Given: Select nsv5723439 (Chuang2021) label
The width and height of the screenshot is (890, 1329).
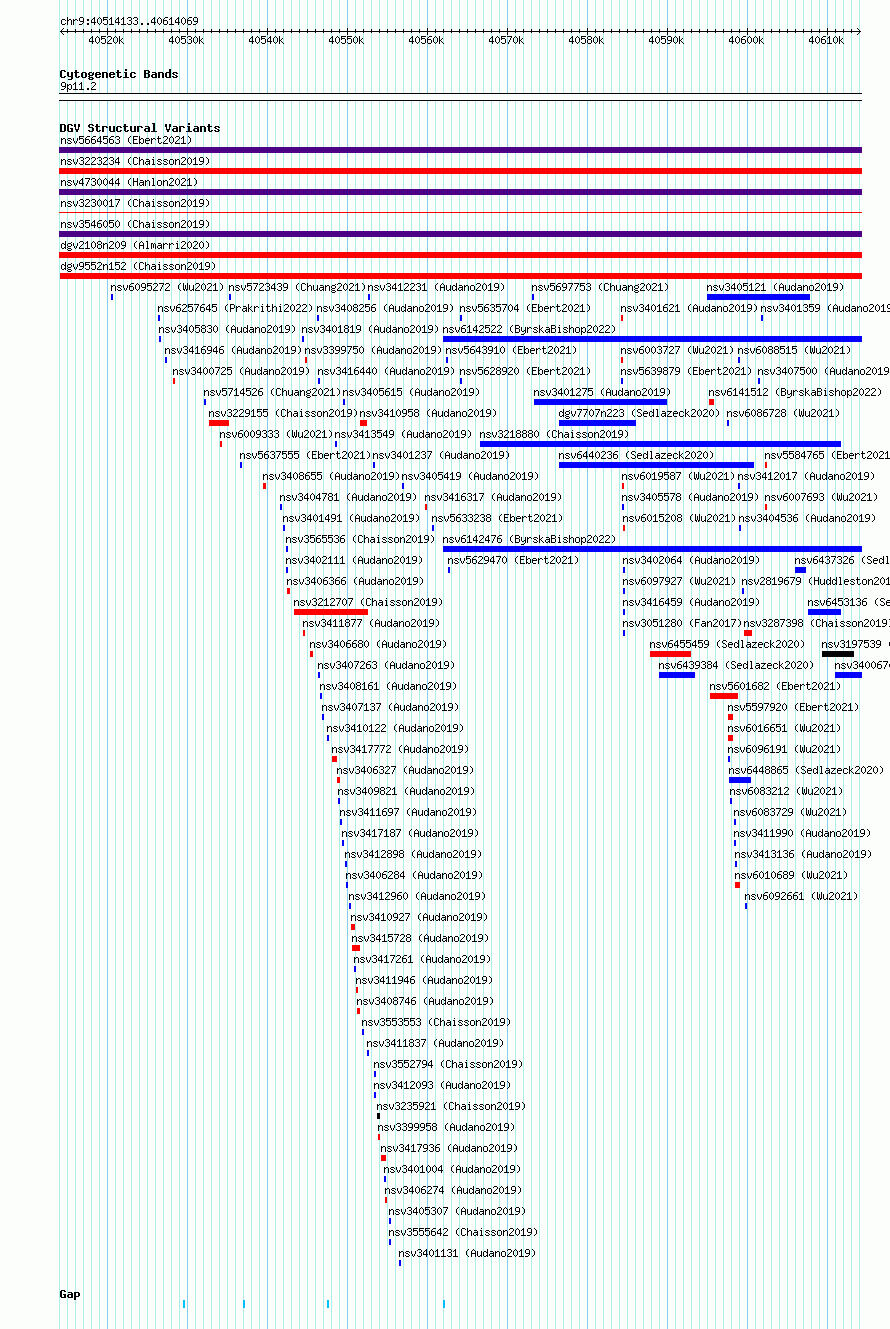Looking at the screenshot, I should [x=297, y=288].
